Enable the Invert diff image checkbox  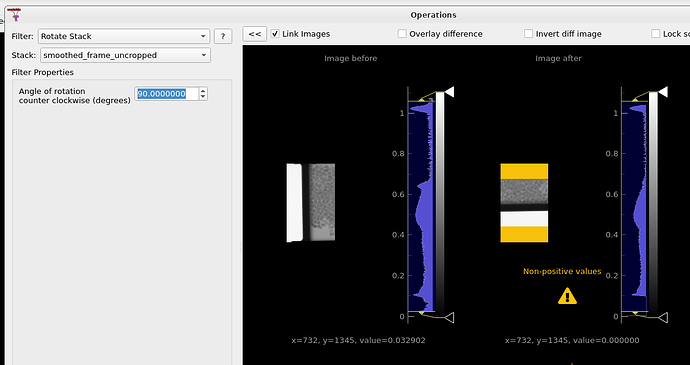[529, 34]
